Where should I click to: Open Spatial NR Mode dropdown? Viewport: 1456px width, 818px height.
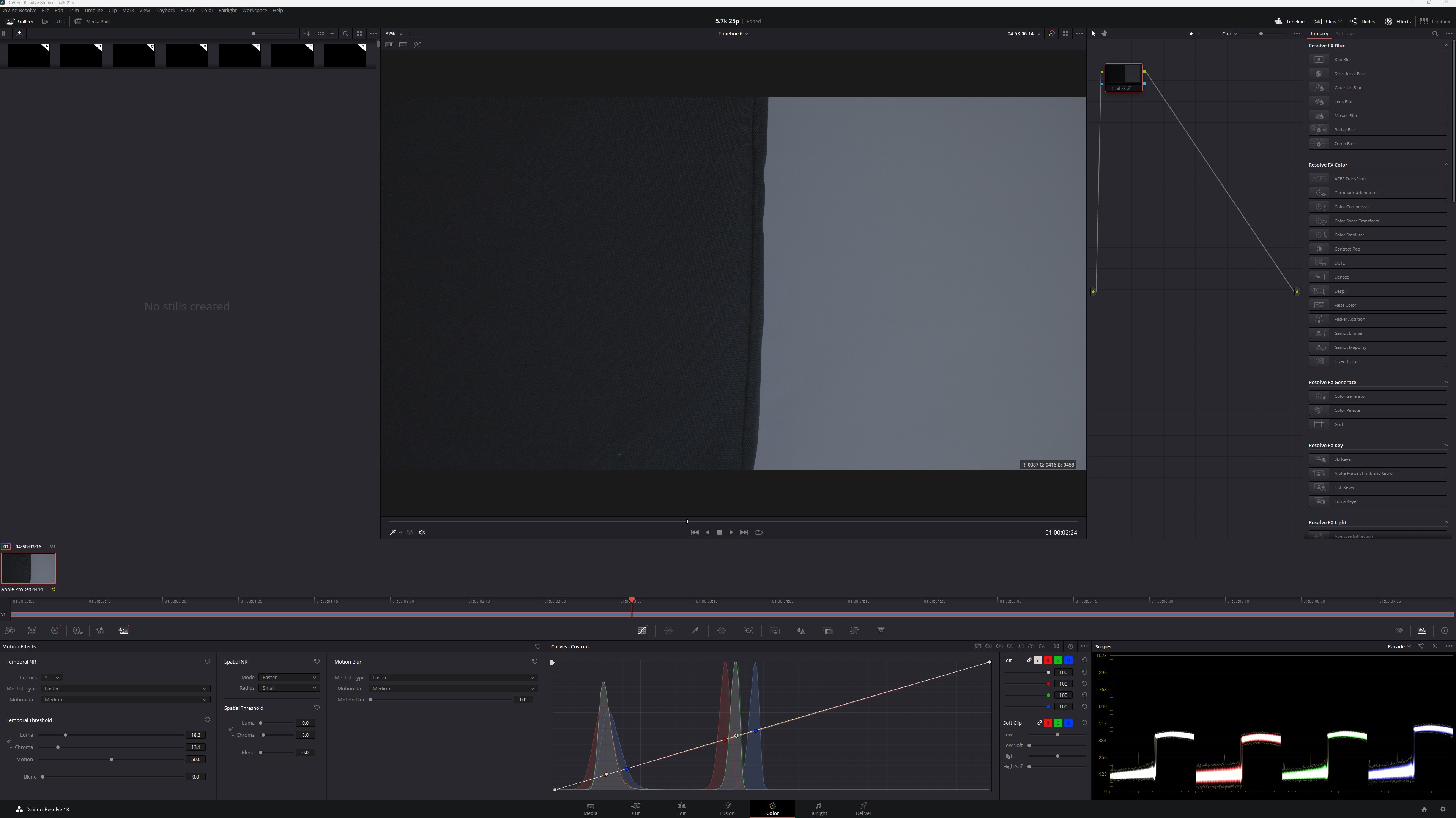tap(289, 677)
